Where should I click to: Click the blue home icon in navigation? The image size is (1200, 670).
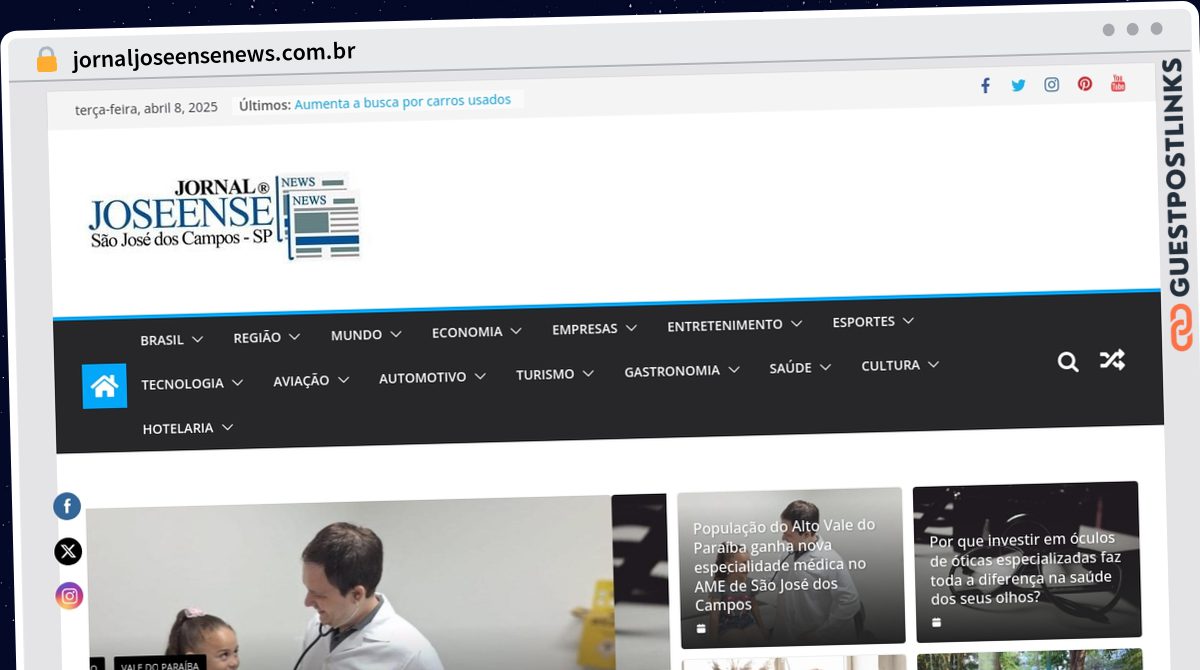point(104,386)
